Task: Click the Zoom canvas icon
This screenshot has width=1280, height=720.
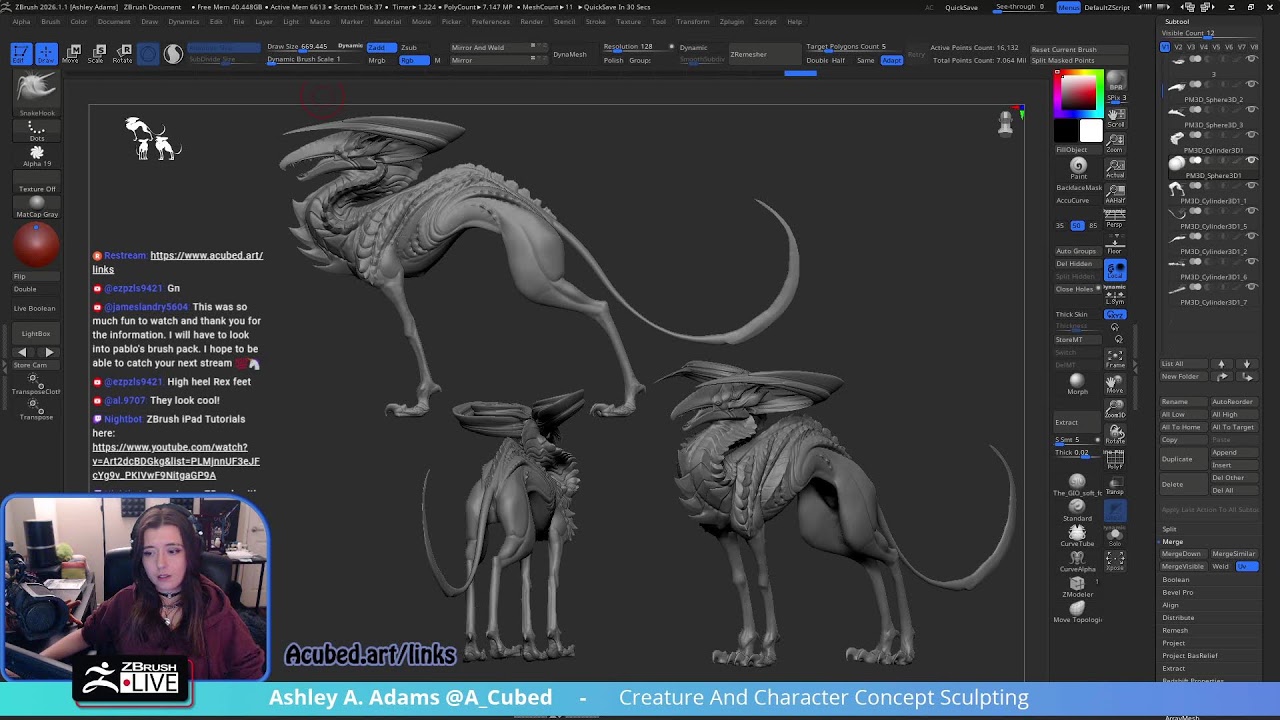Action: 1116,143
